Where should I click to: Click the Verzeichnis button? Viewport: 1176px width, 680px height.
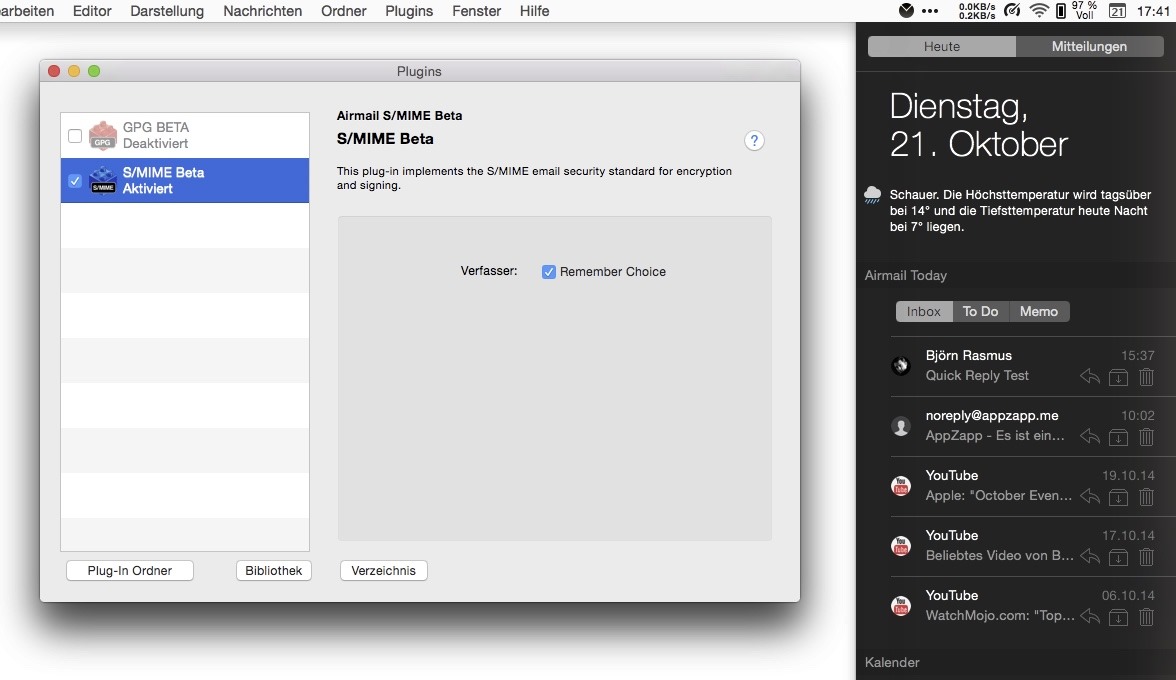384,571
